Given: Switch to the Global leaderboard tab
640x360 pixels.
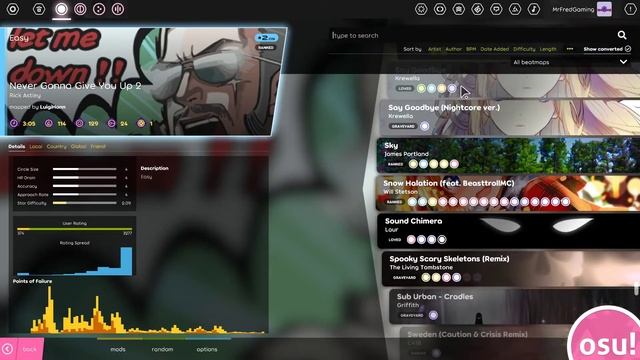Looking at the screenshot, I should pos(78,147).
